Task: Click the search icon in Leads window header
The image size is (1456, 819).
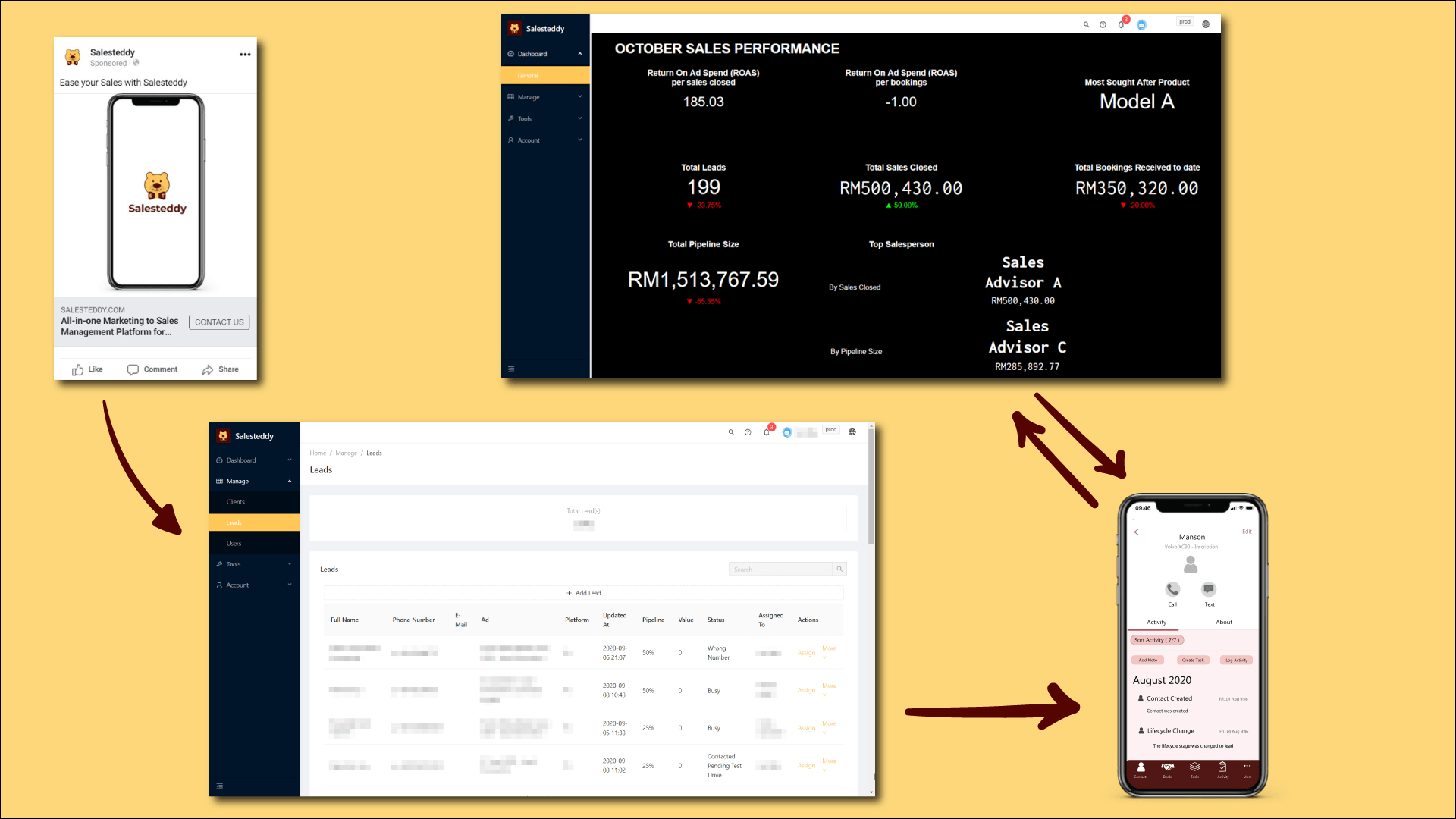Action: (731, 432)
